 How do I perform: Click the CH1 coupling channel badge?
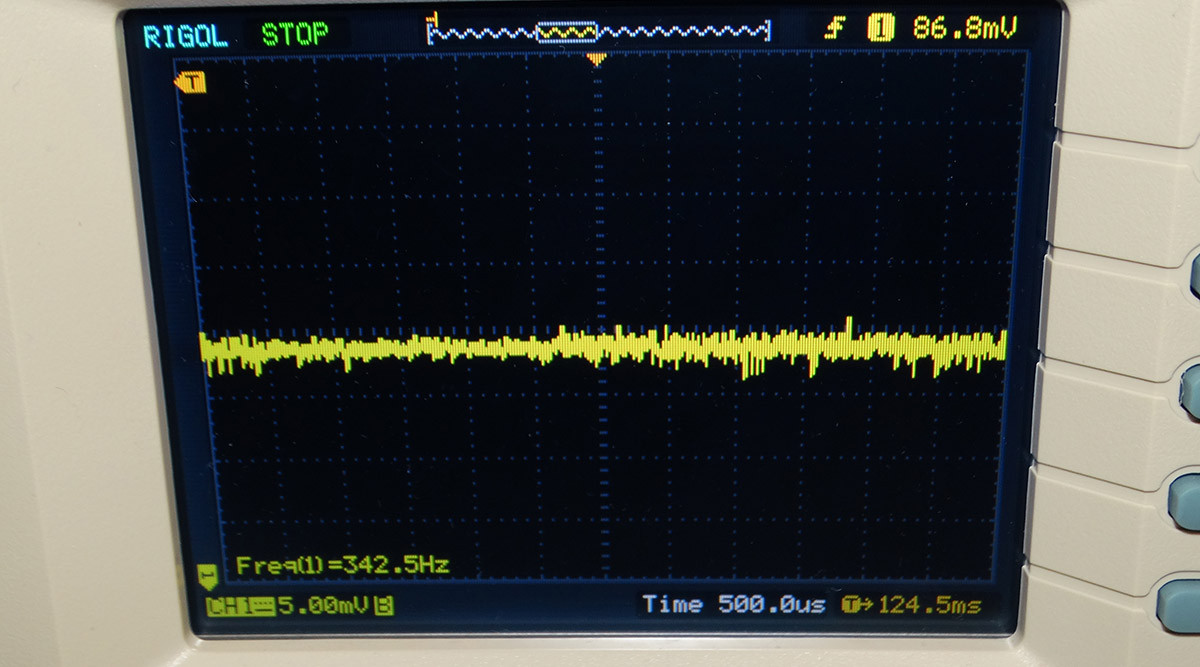tap(240, 605)
